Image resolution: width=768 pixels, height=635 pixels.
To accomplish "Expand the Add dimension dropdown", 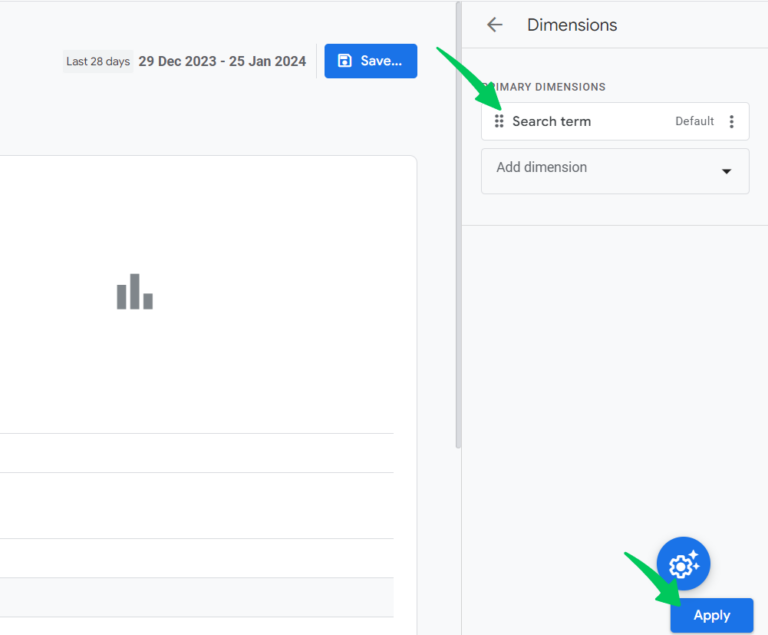I will point(615,171).
